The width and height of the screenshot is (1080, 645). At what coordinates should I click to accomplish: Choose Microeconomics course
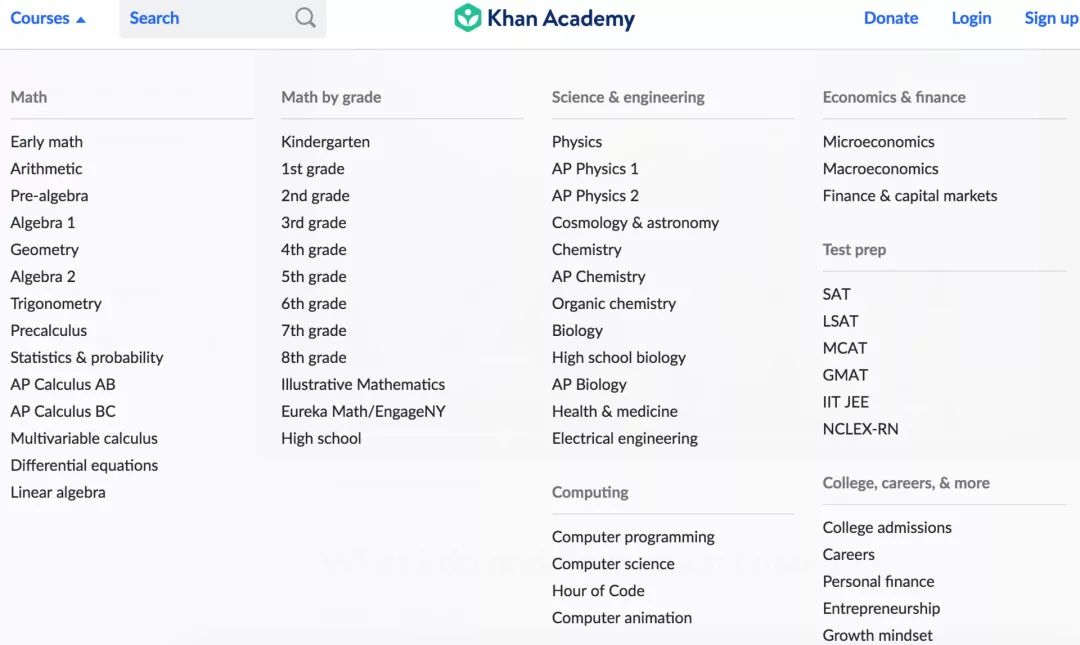(x=878, y=142)
